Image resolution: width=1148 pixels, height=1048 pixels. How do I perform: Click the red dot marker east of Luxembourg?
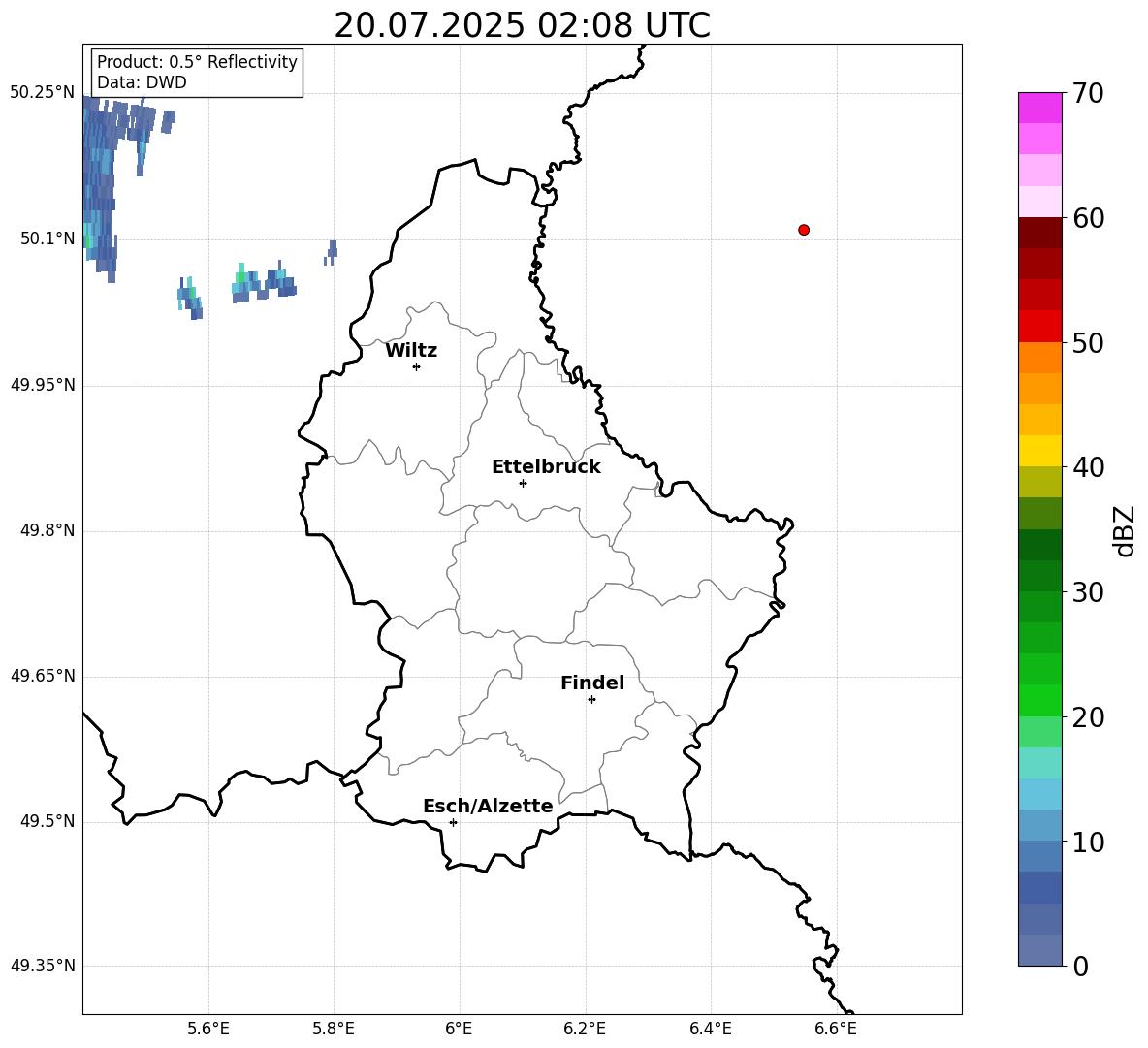pos(804,230)
